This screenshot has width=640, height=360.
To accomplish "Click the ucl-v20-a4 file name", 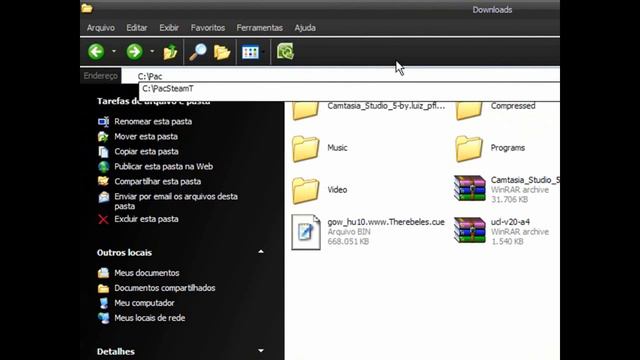I will (x=510, y=222).
